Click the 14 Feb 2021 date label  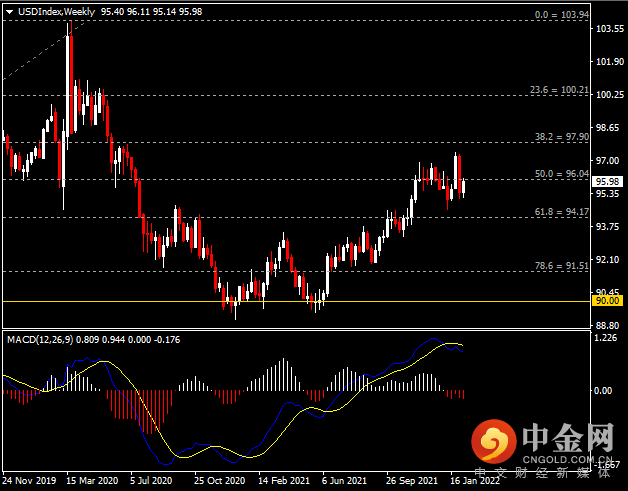284,481
